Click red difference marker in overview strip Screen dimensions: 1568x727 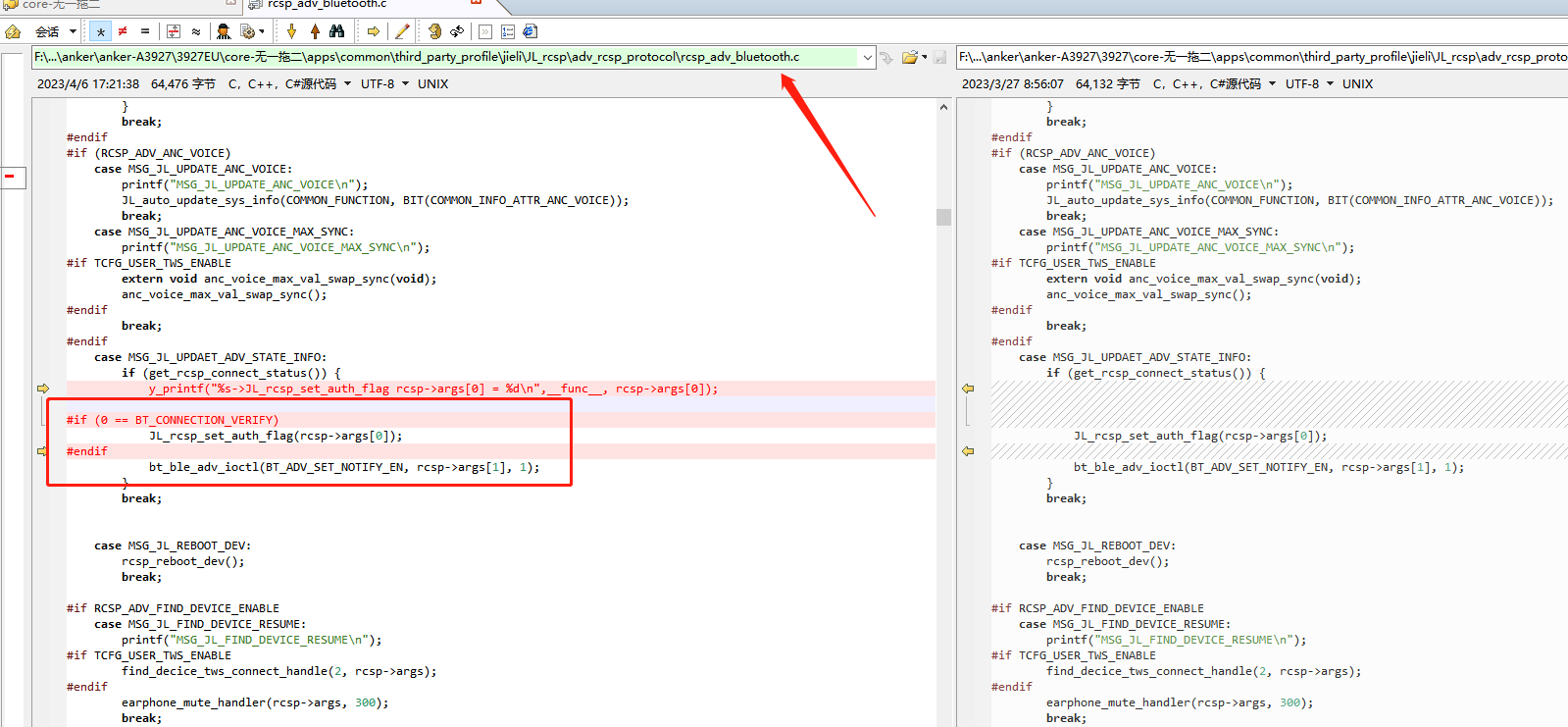point(9,177)
